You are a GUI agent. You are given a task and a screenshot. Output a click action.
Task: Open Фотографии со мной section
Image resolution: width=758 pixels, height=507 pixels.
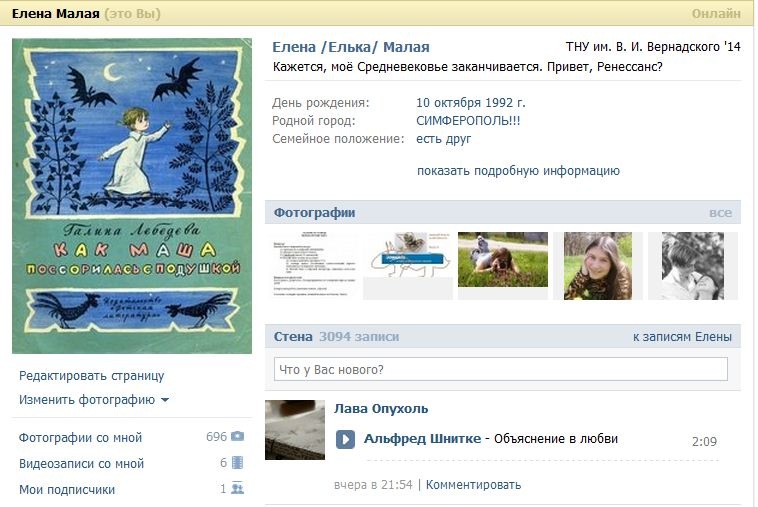[80, 437]
